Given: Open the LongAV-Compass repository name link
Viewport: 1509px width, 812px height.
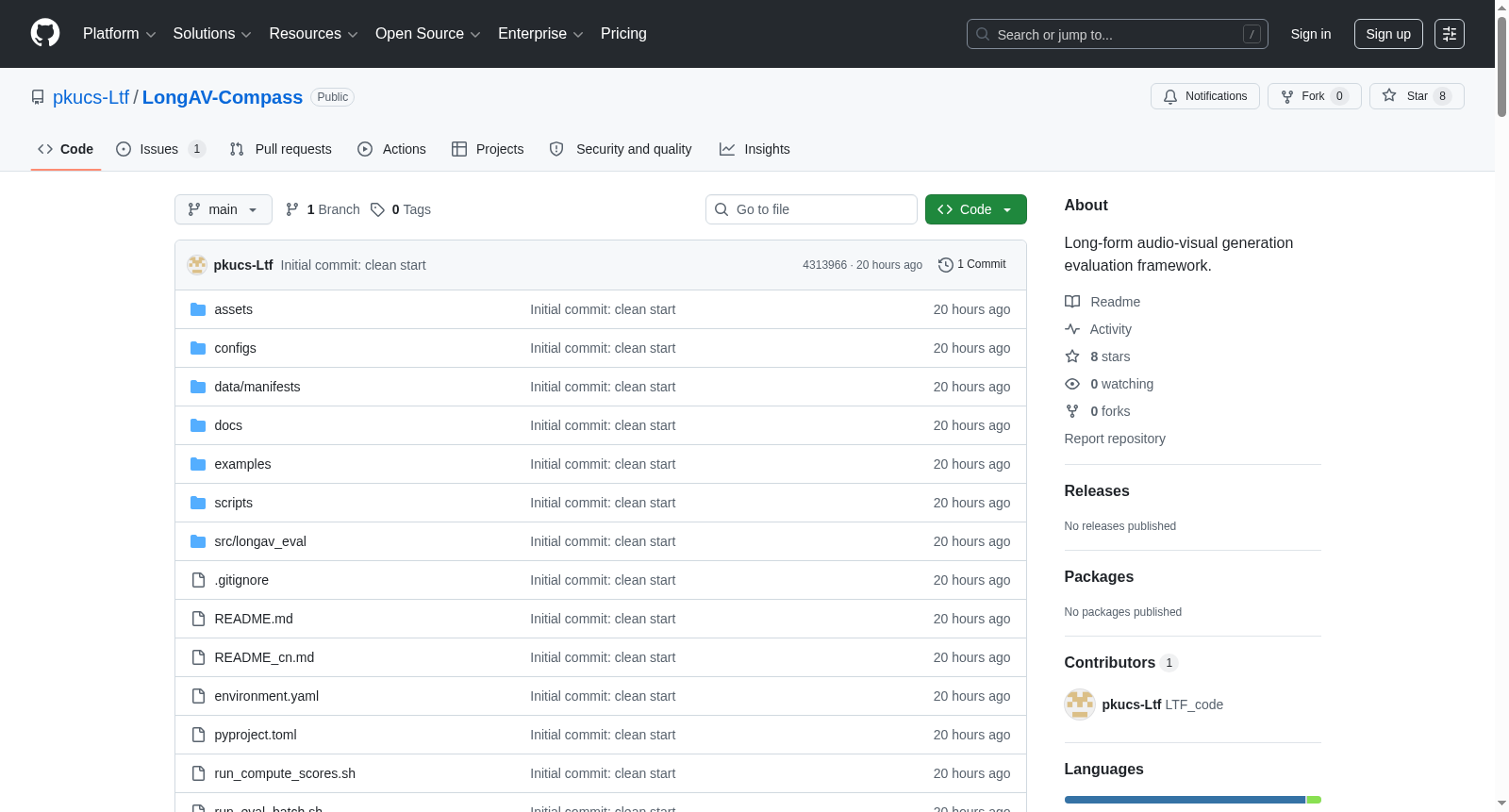Looking at the screenshot, I should tap(223, 97).
